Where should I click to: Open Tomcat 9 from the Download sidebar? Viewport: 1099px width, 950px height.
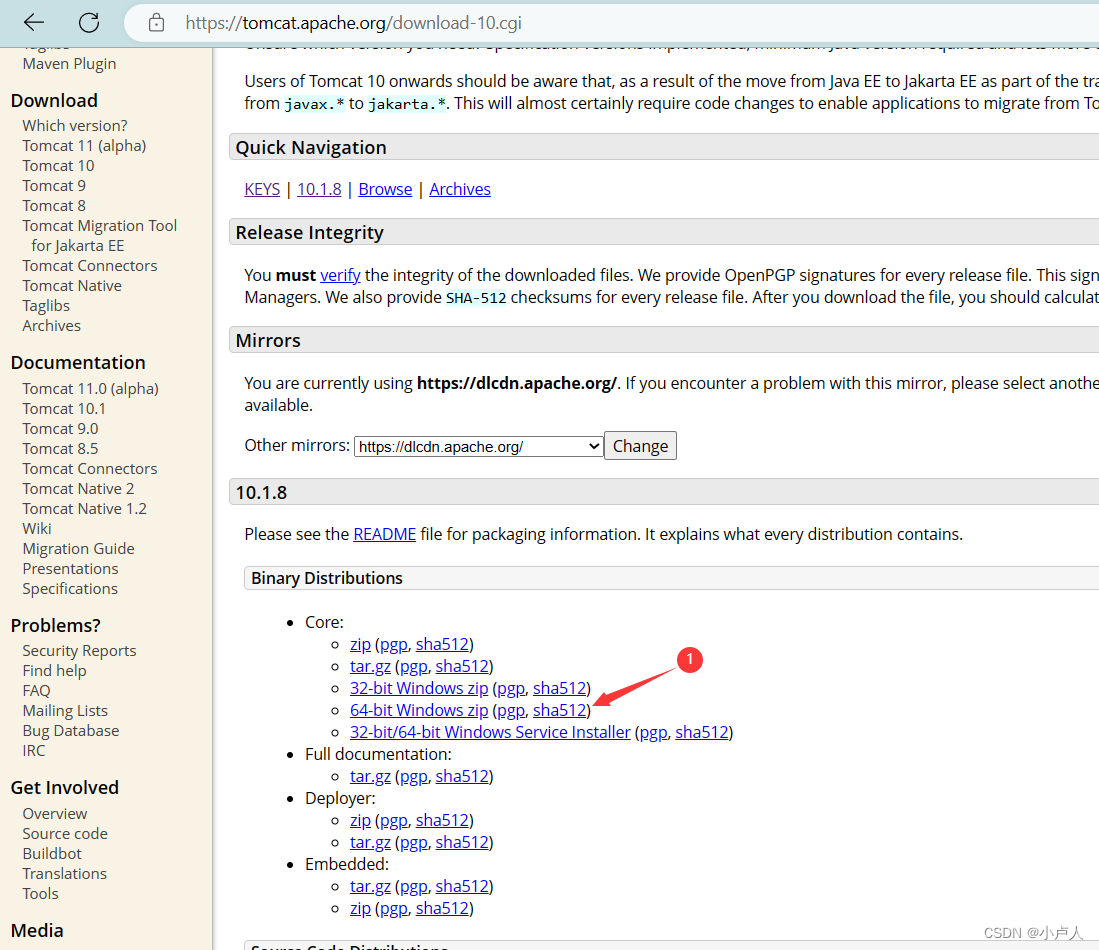click(54, 185)
